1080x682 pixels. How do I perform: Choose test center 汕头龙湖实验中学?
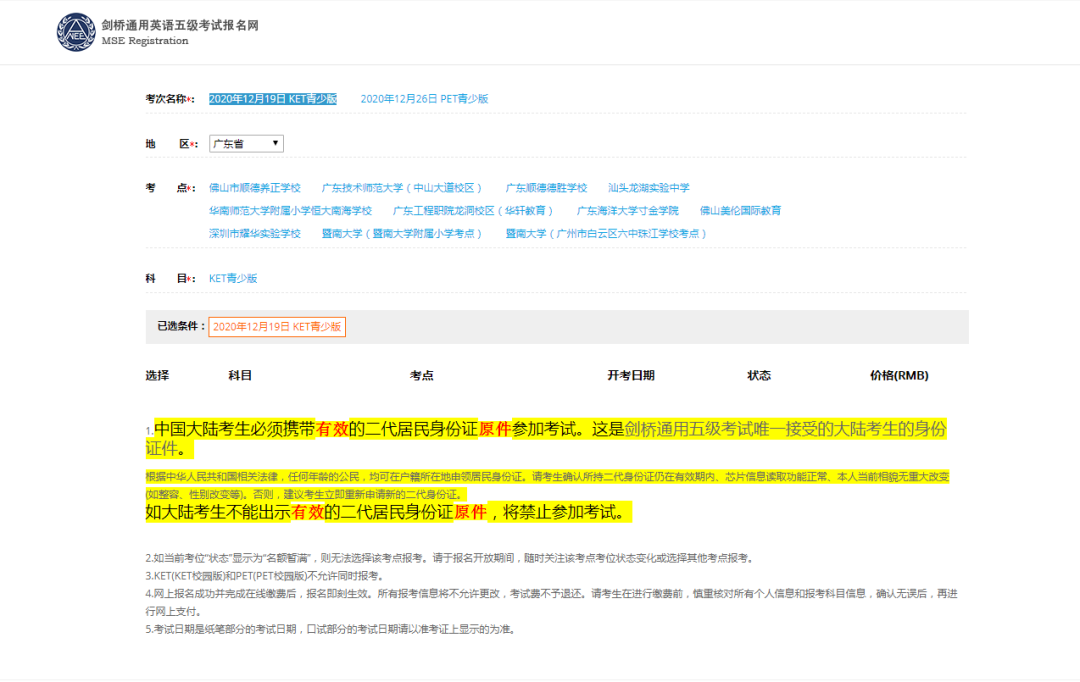(x=649, y=188)
